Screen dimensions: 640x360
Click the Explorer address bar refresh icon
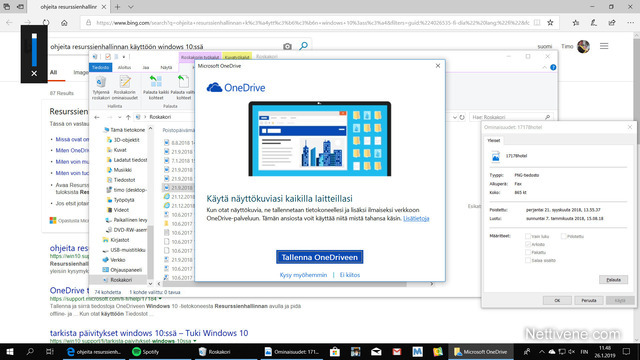coord(462,117)
